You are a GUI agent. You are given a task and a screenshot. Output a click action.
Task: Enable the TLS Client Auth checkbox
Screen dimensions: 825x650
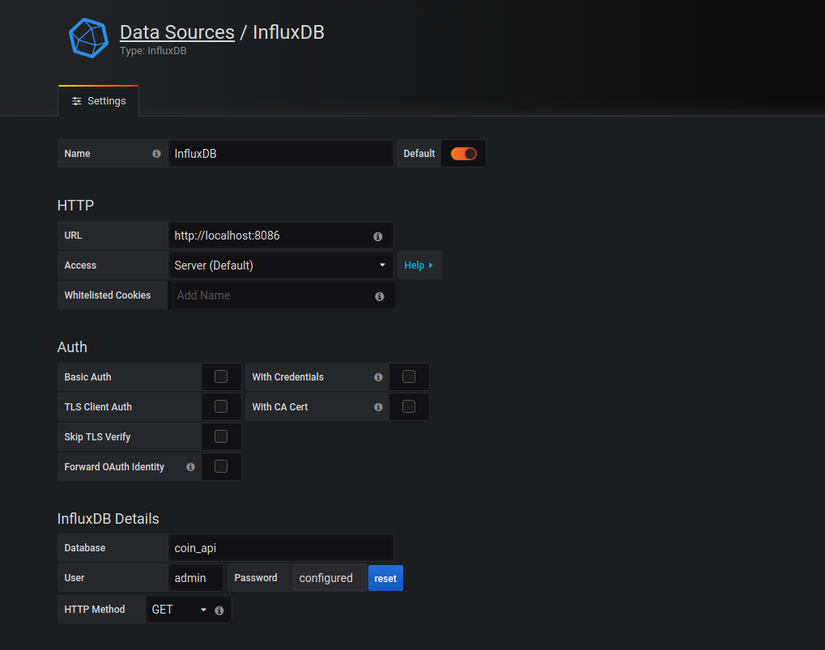tap(221, 407)
